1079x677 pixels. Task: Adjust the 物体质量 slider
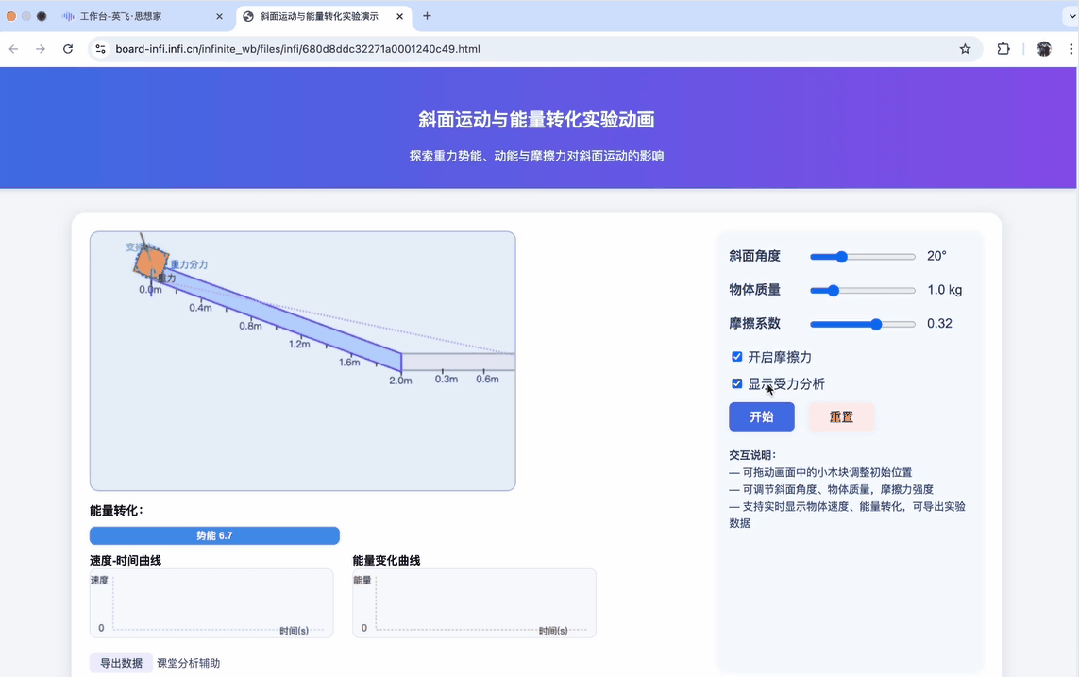point(862,290)
